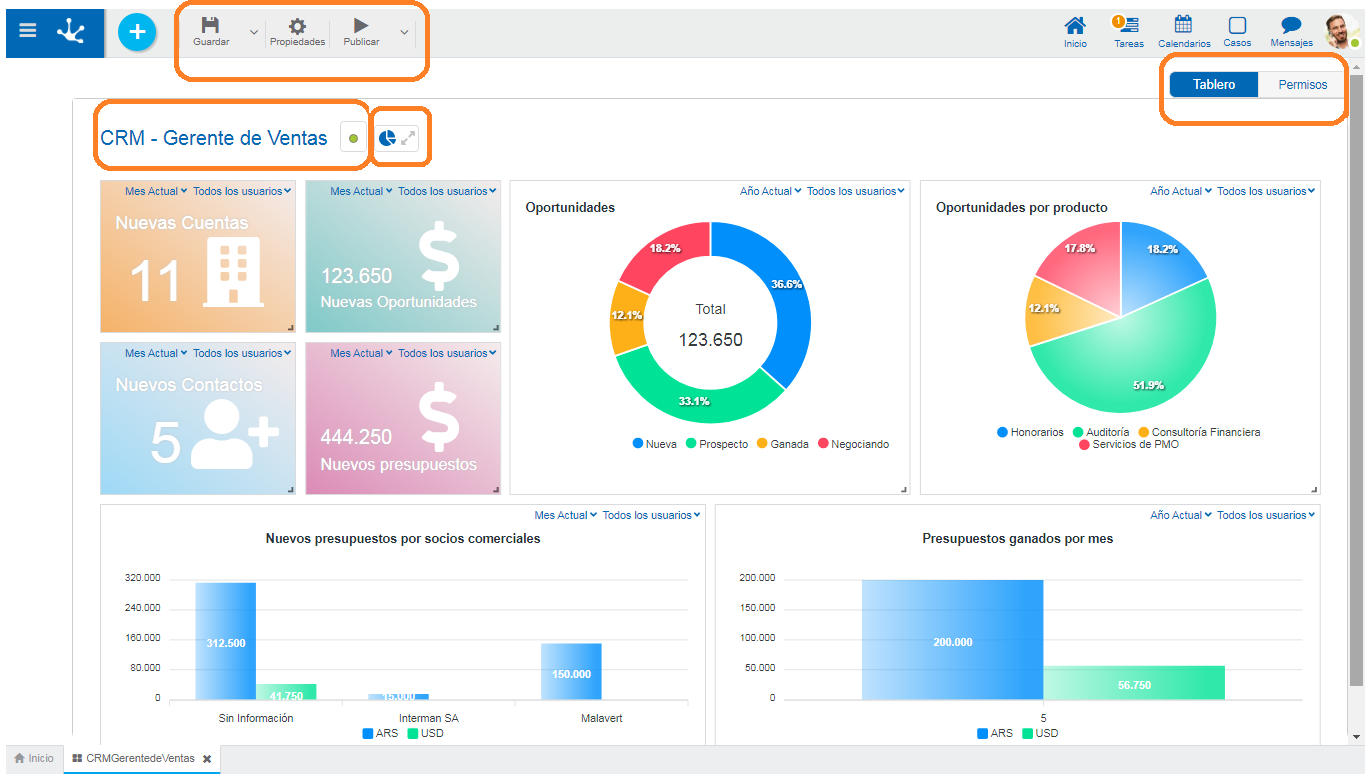This screenshot has height=774, width=1366.
Task: Click home icon in bottom Inicio tab
Action: pyautogui.click(x=19, y=758)
